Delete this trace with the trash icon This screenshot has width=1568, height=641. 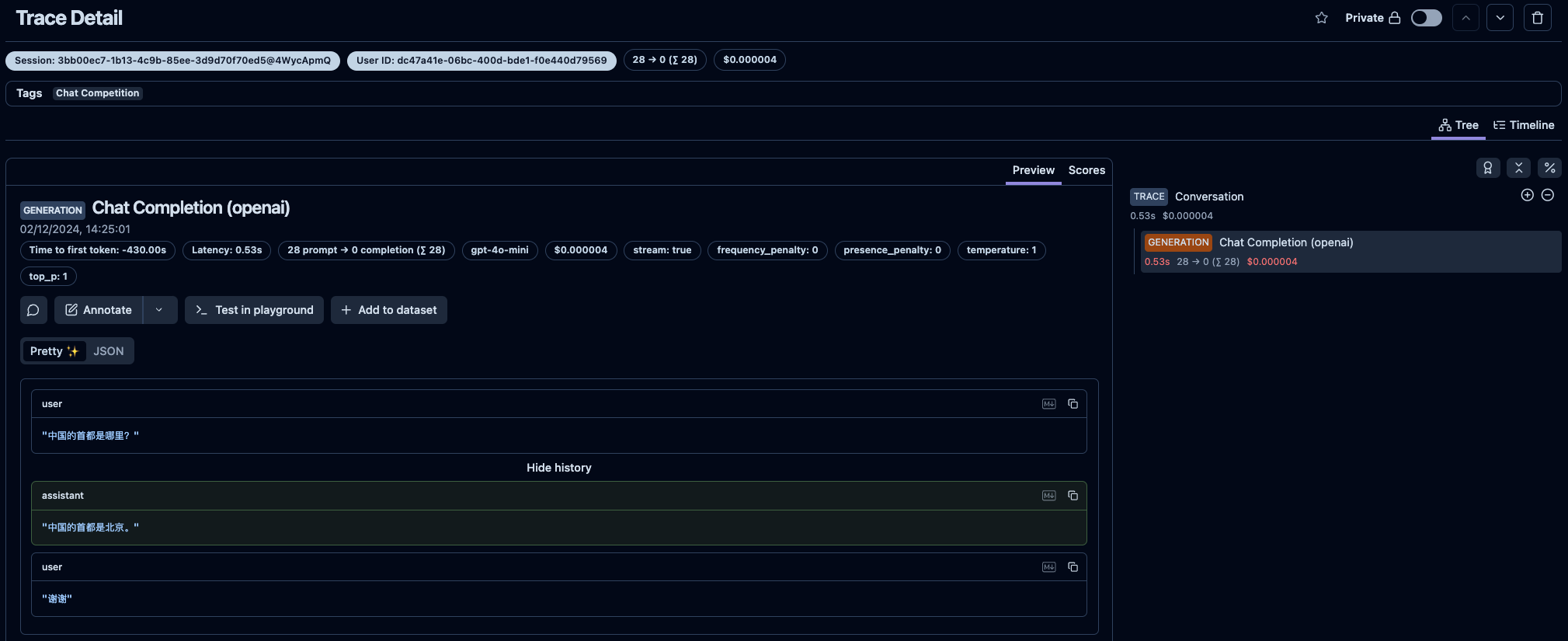pyautogui.click(x=1537, y=18)
